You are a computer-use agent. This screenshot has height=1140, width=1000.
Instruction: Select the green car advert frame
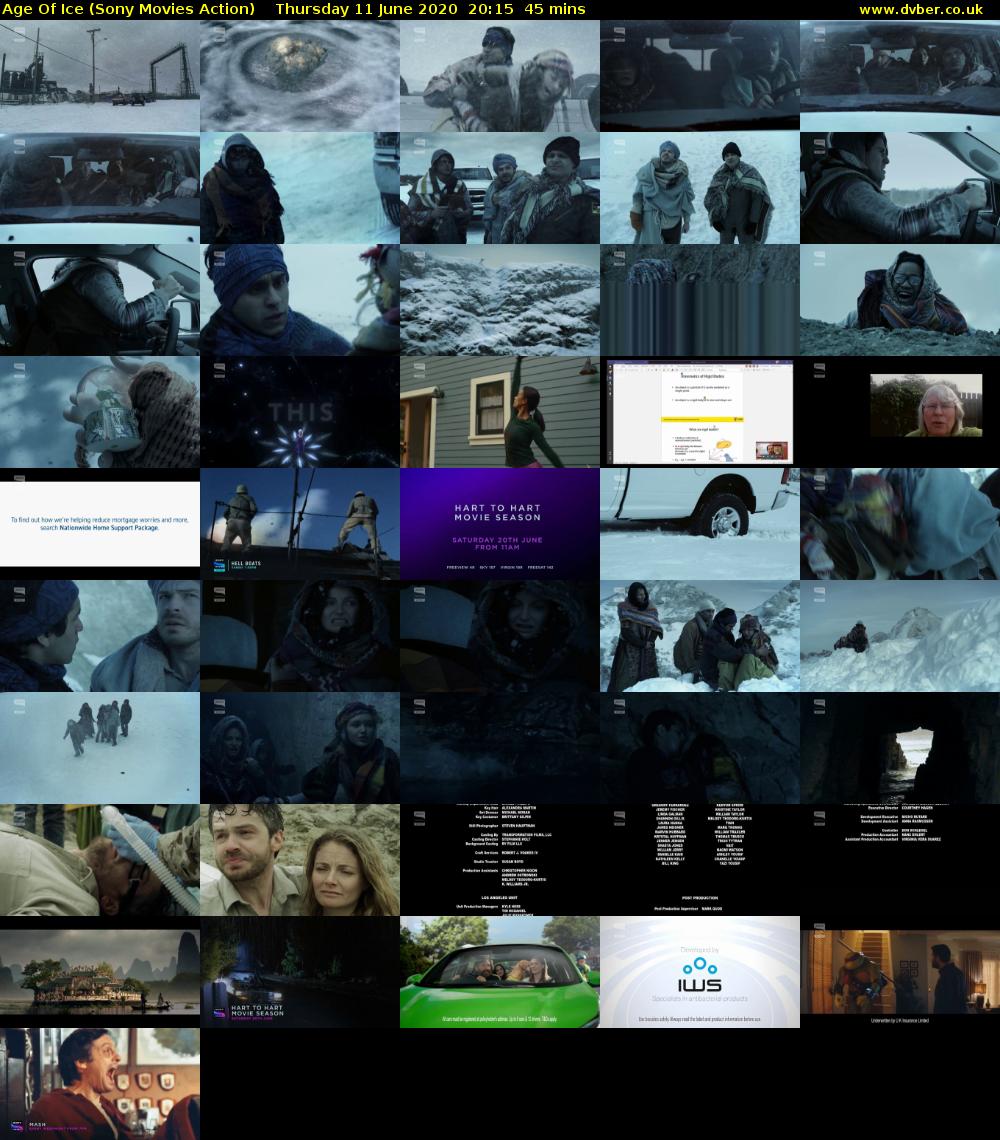(x=500, y=971)
